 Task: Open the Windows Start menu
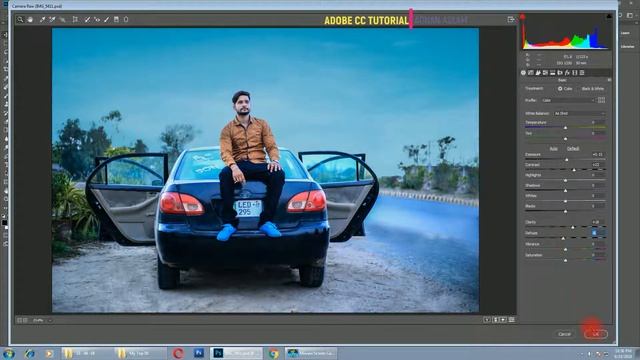pyautogui.click(x=9, y=353)
